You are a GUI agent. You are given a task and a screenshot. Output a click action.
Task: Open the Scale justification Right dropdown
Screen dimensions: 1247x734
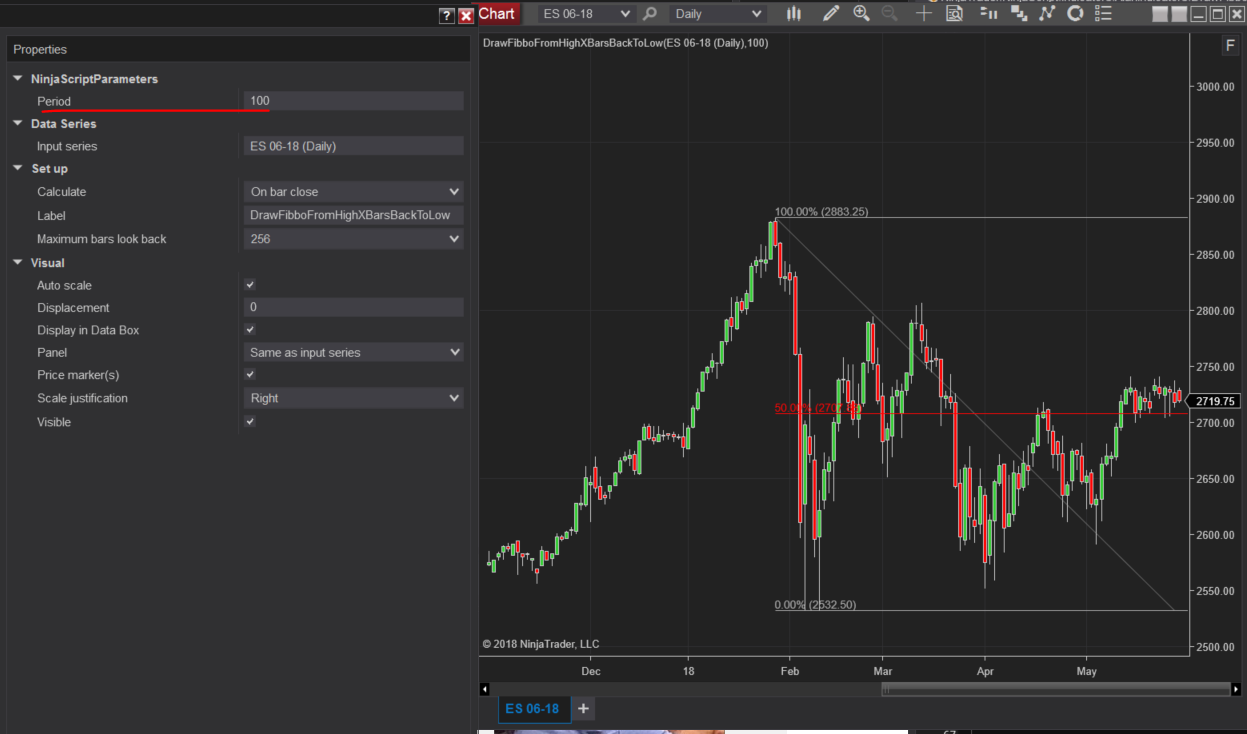353,398
